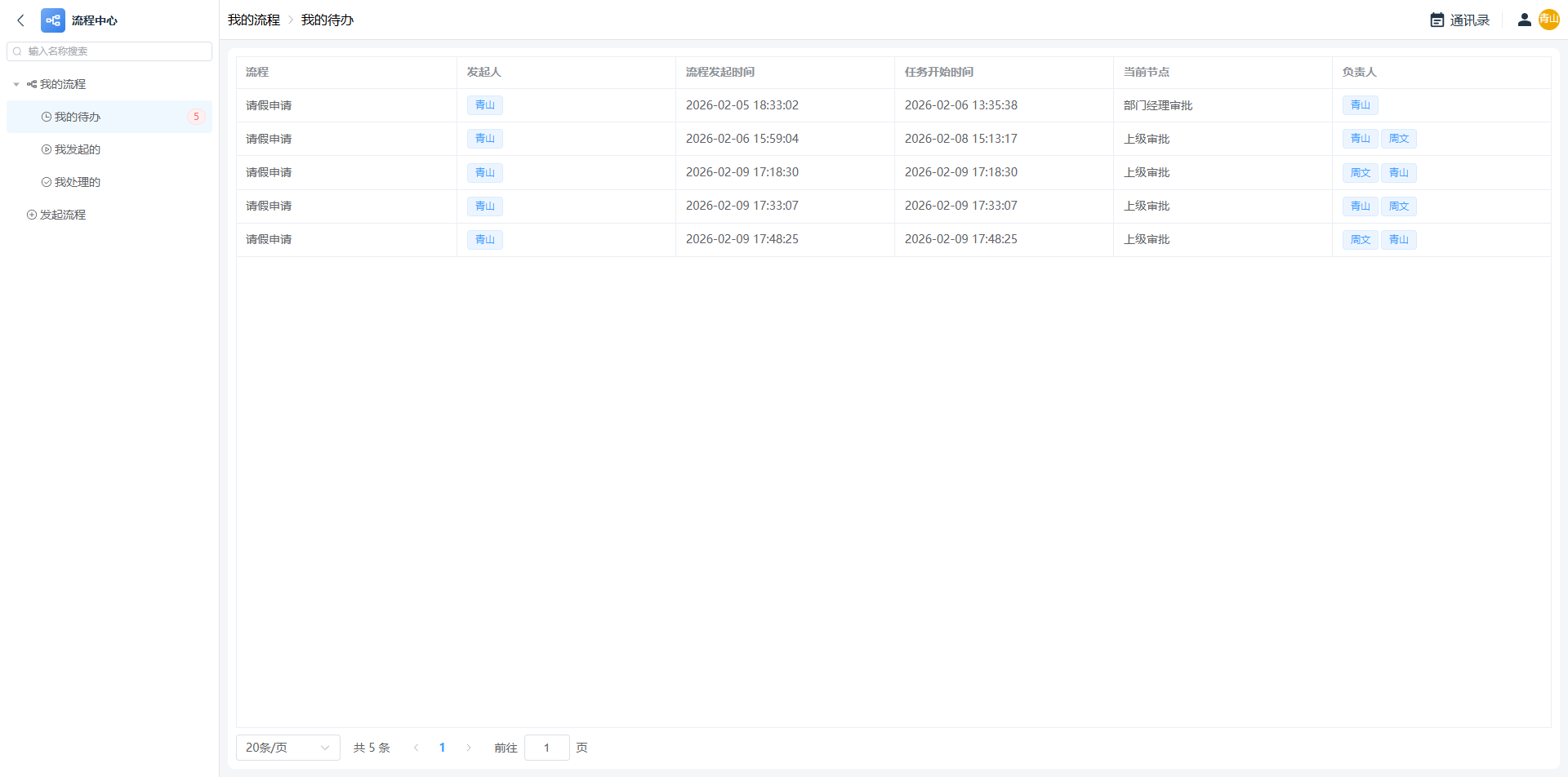Click the 部门经理审批 row's 请假申请 cell
The height and width of the screenshot is (777, 1568).
[269, 105]
